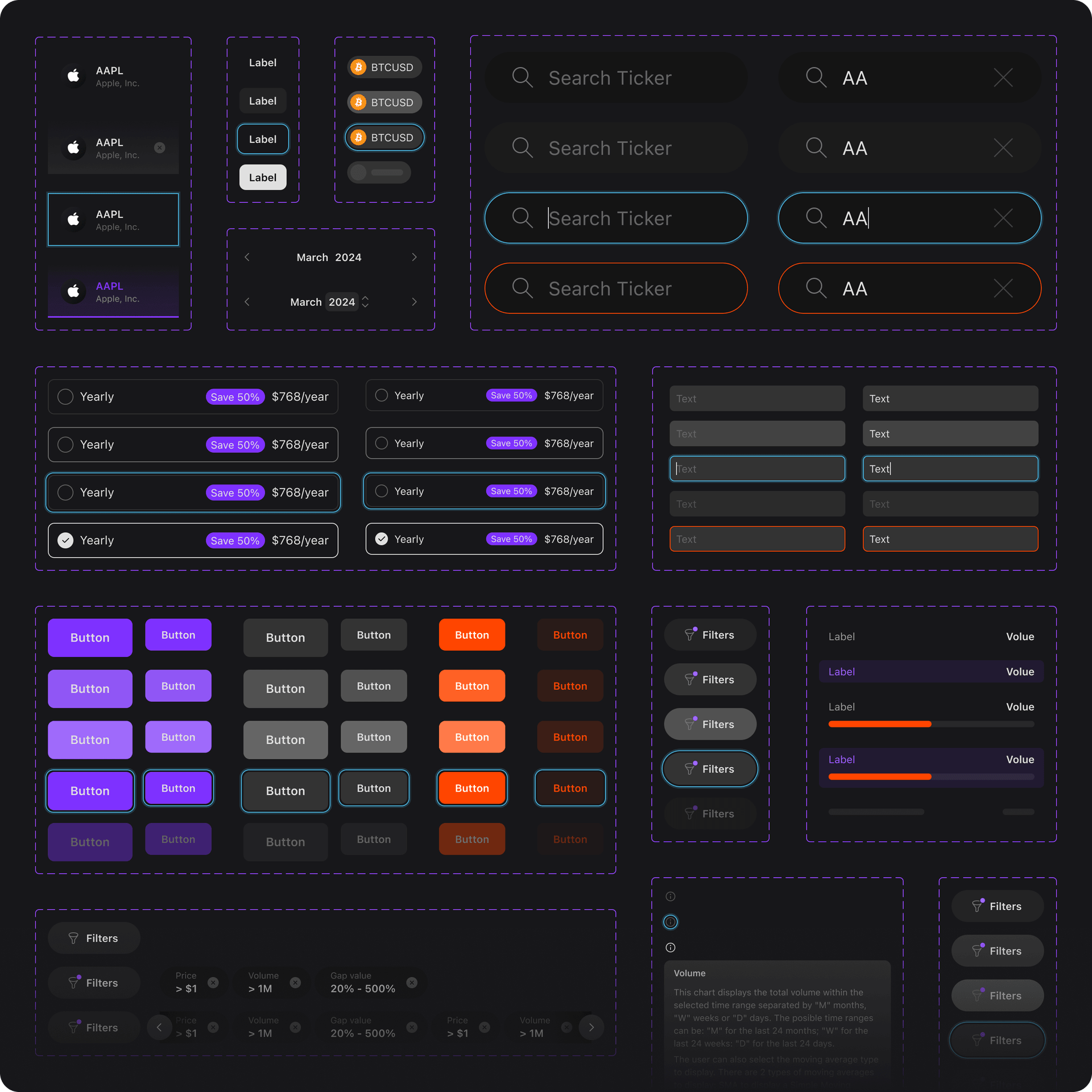This screenshot has width=1092, height=1092.
Task: Click the $768/year price on the small checked Yearly card
Action: click(x=569, y=539)
